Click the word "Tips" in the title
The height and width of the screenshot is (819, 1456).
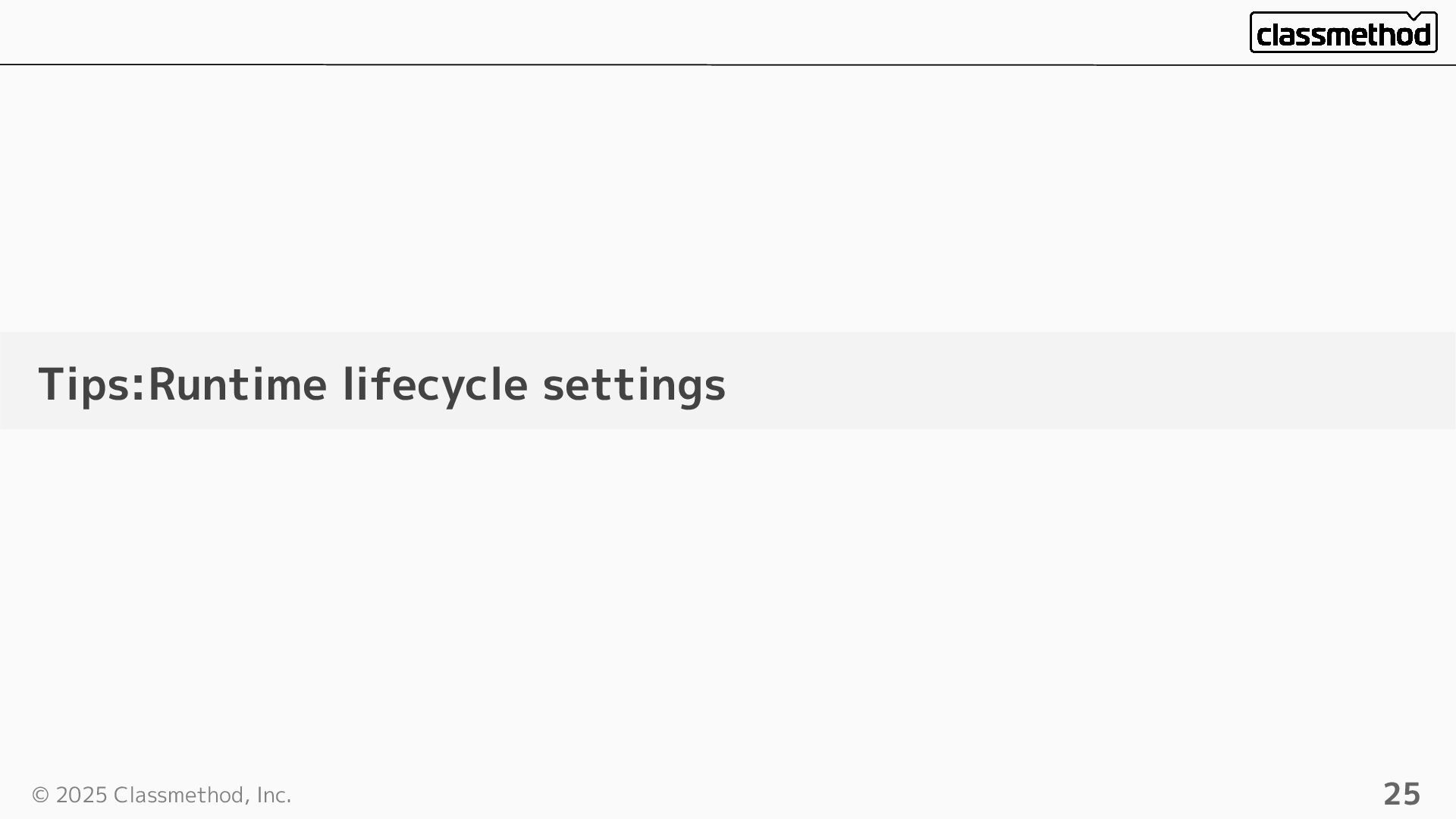point(83,384)
